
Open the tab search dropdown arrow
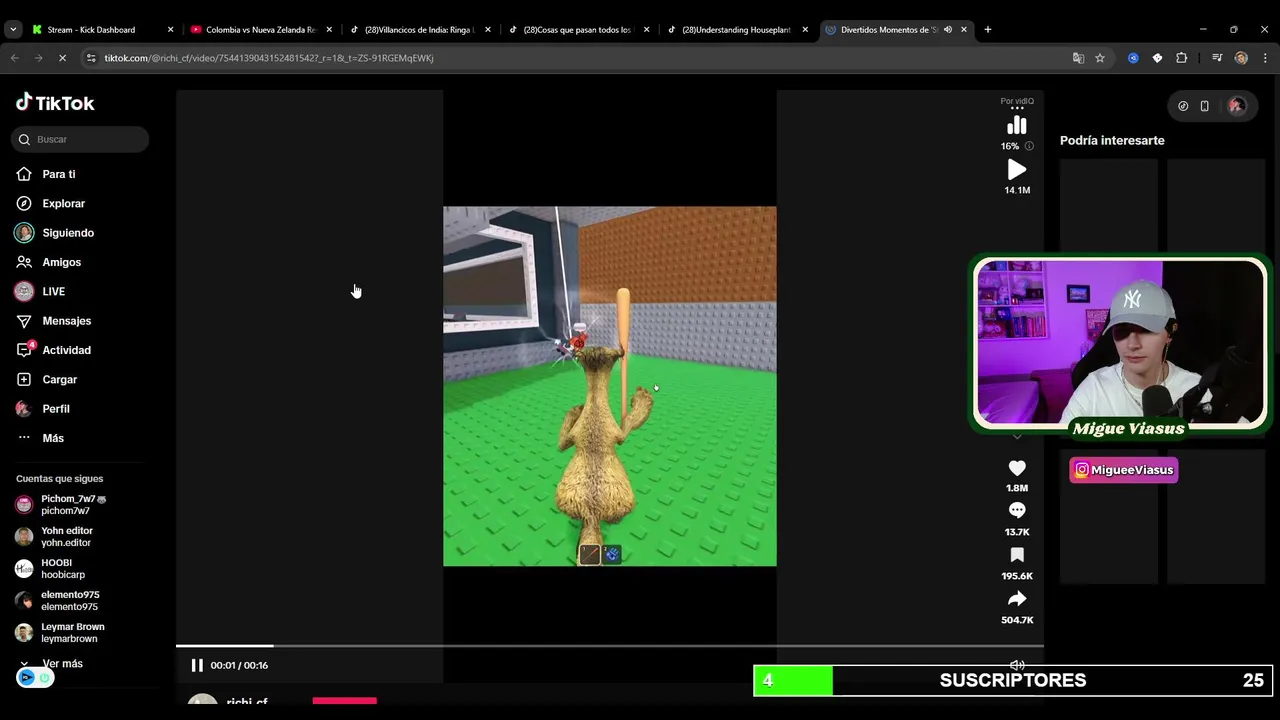(x=13, y=30)
